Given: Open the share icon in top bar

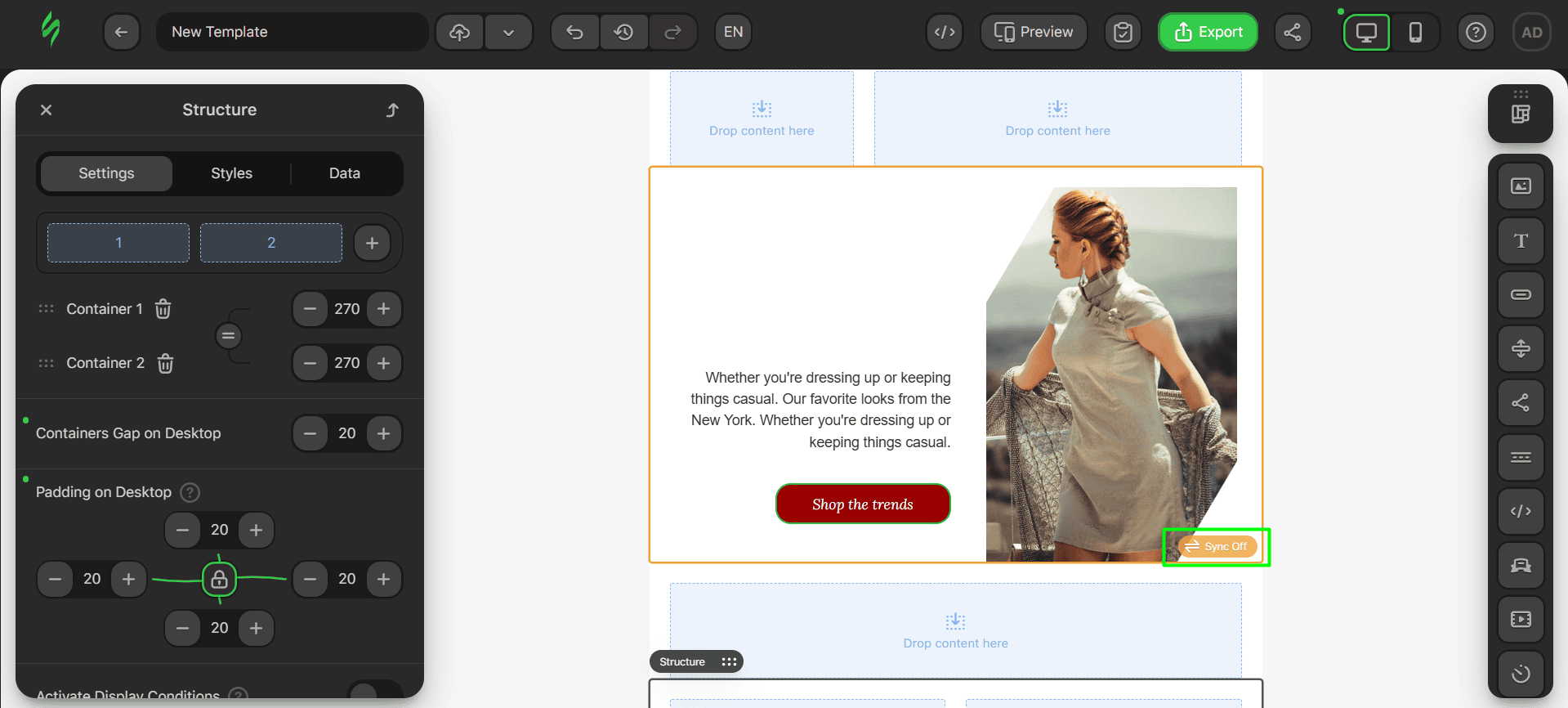Looking at the screenshot, I should [x=1293, y=32].
